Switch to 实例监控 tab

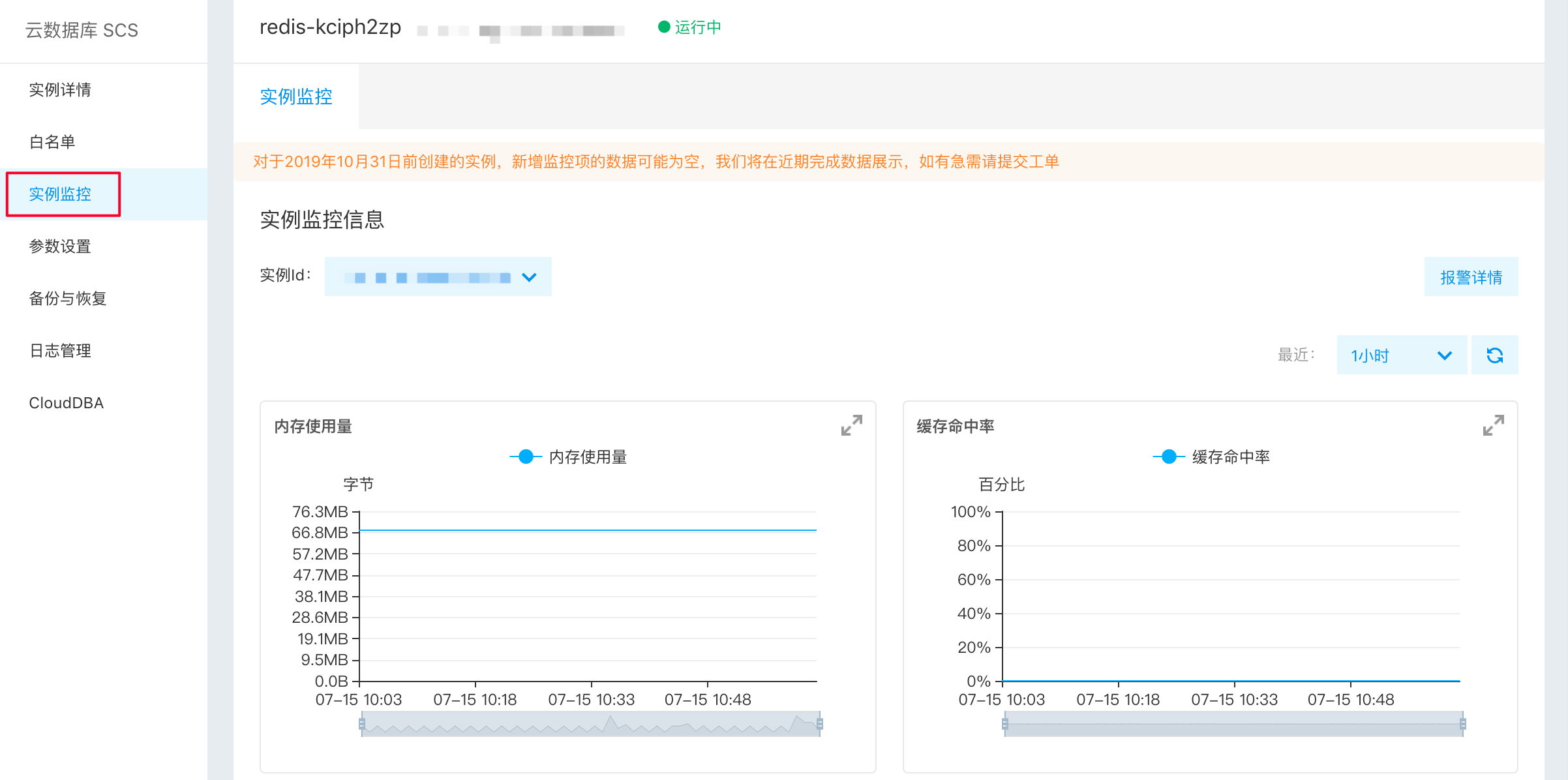pyautogui.click(x=296, y=97)
